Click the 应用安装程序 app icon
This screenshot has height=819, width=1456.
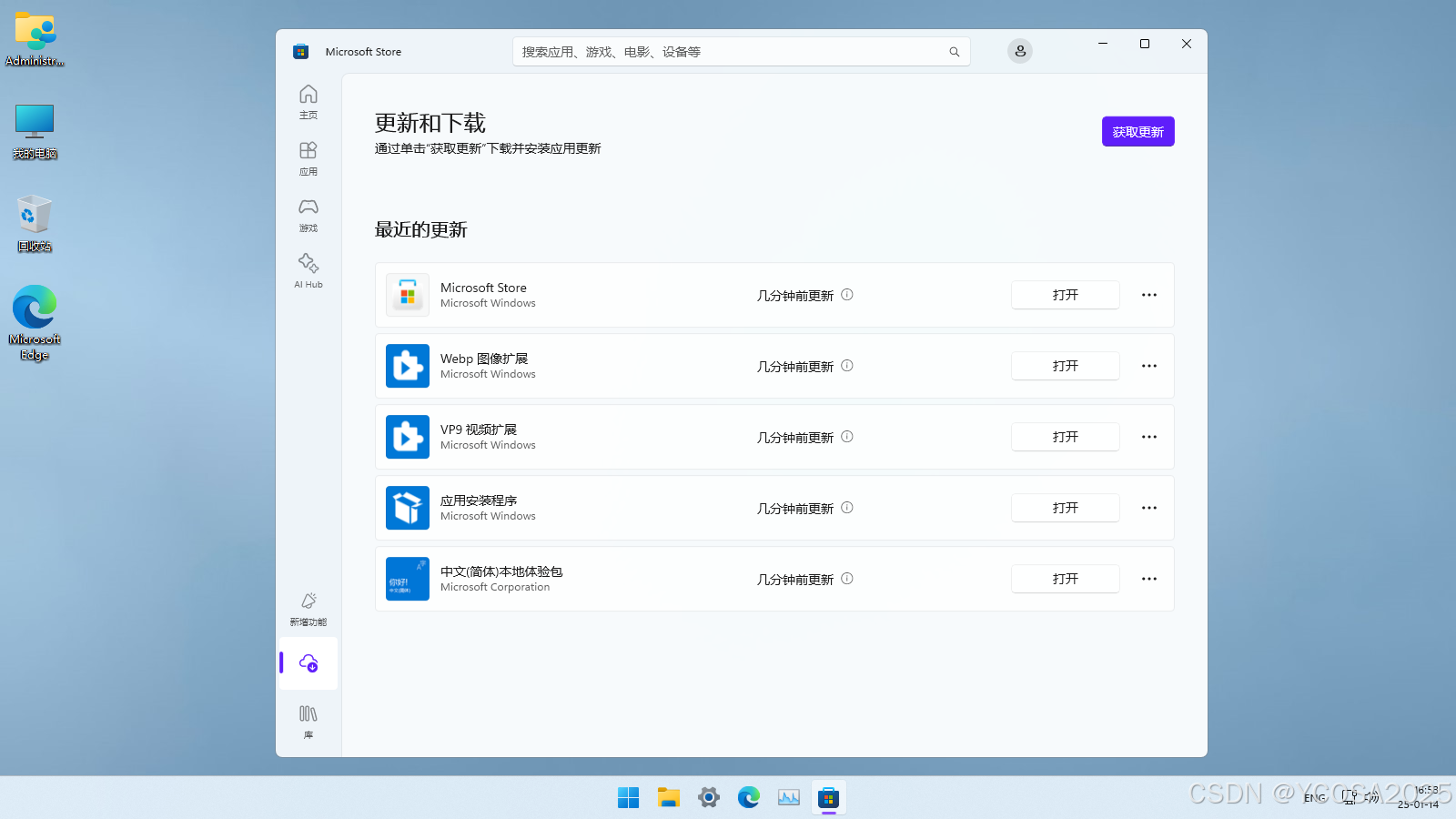coord(408,508)
